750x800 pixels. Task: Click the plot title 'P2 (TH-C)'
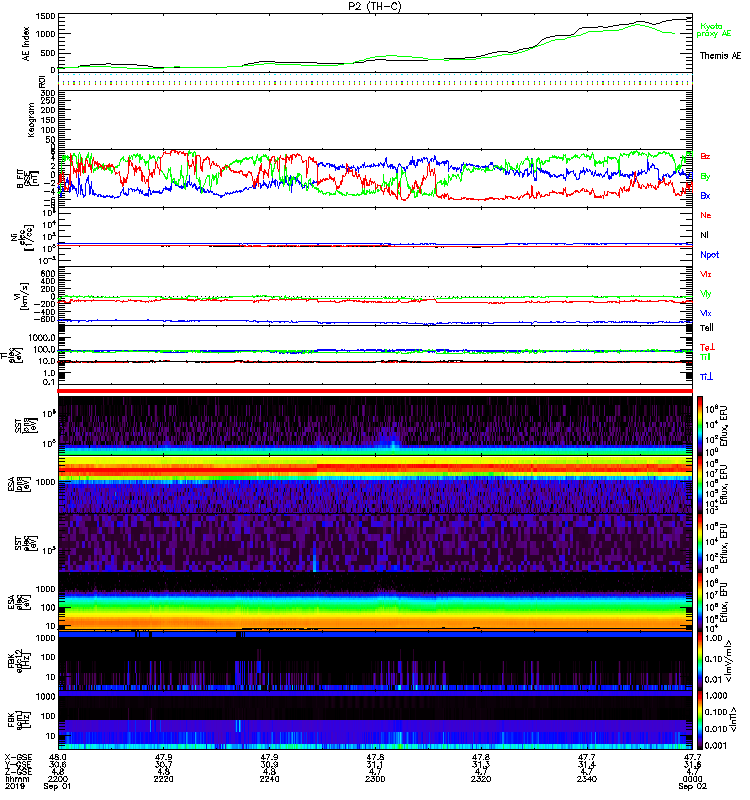(375, 6)
